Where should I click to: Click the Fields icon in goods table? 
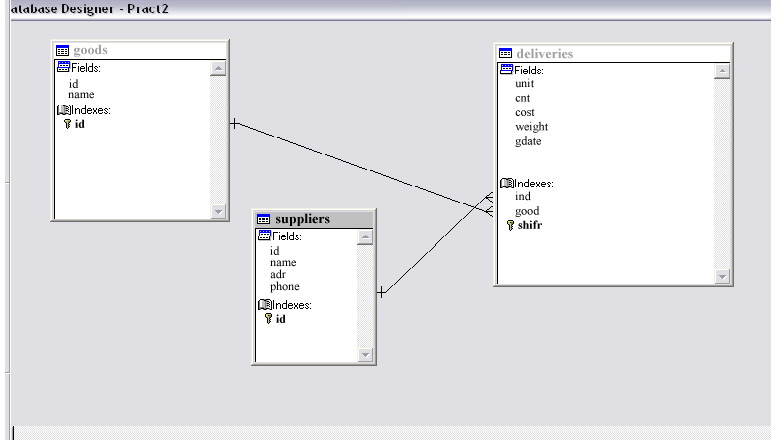63,67
